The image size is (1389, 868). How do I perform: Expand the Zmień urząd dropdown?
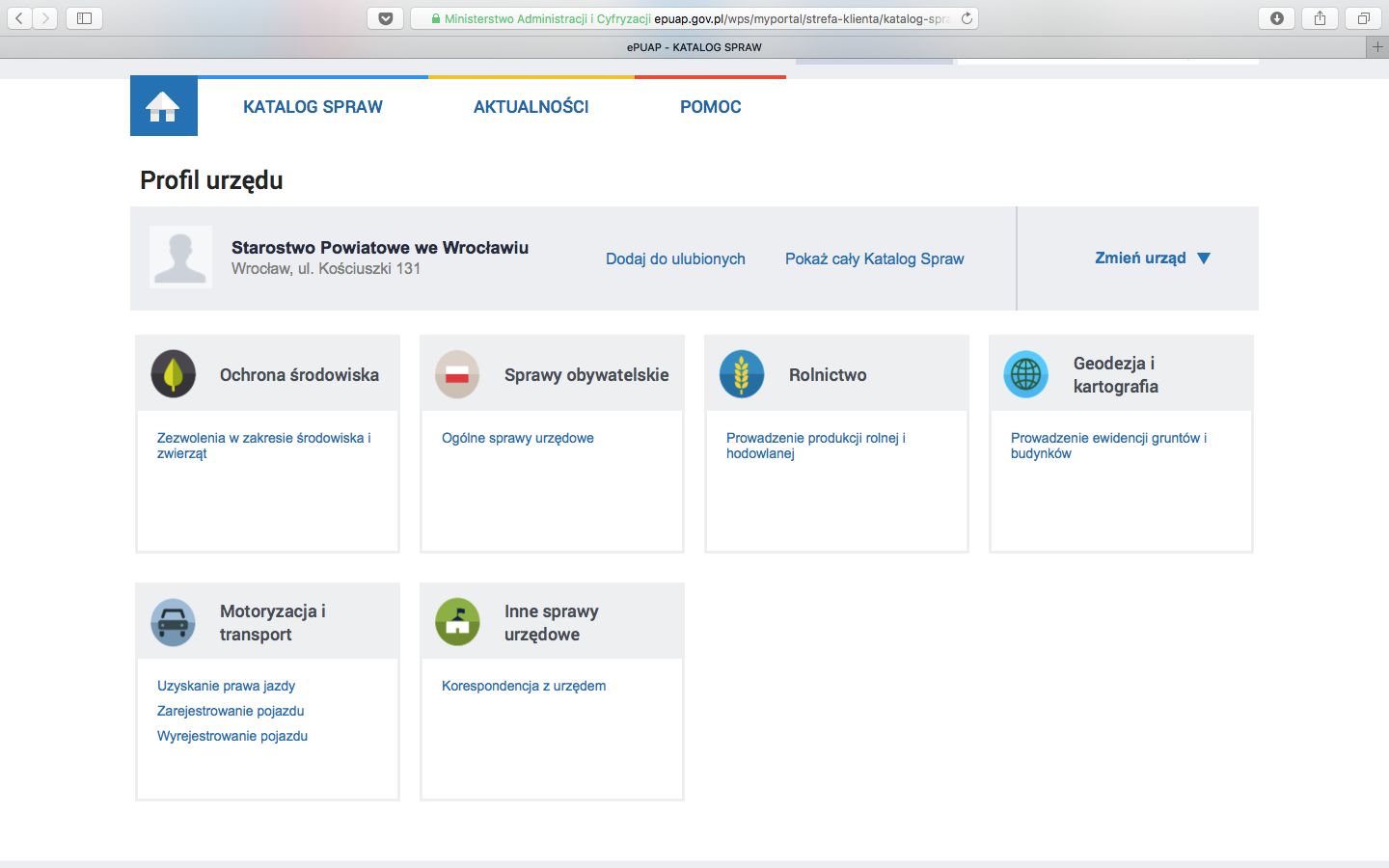(x=1153, y=258)
